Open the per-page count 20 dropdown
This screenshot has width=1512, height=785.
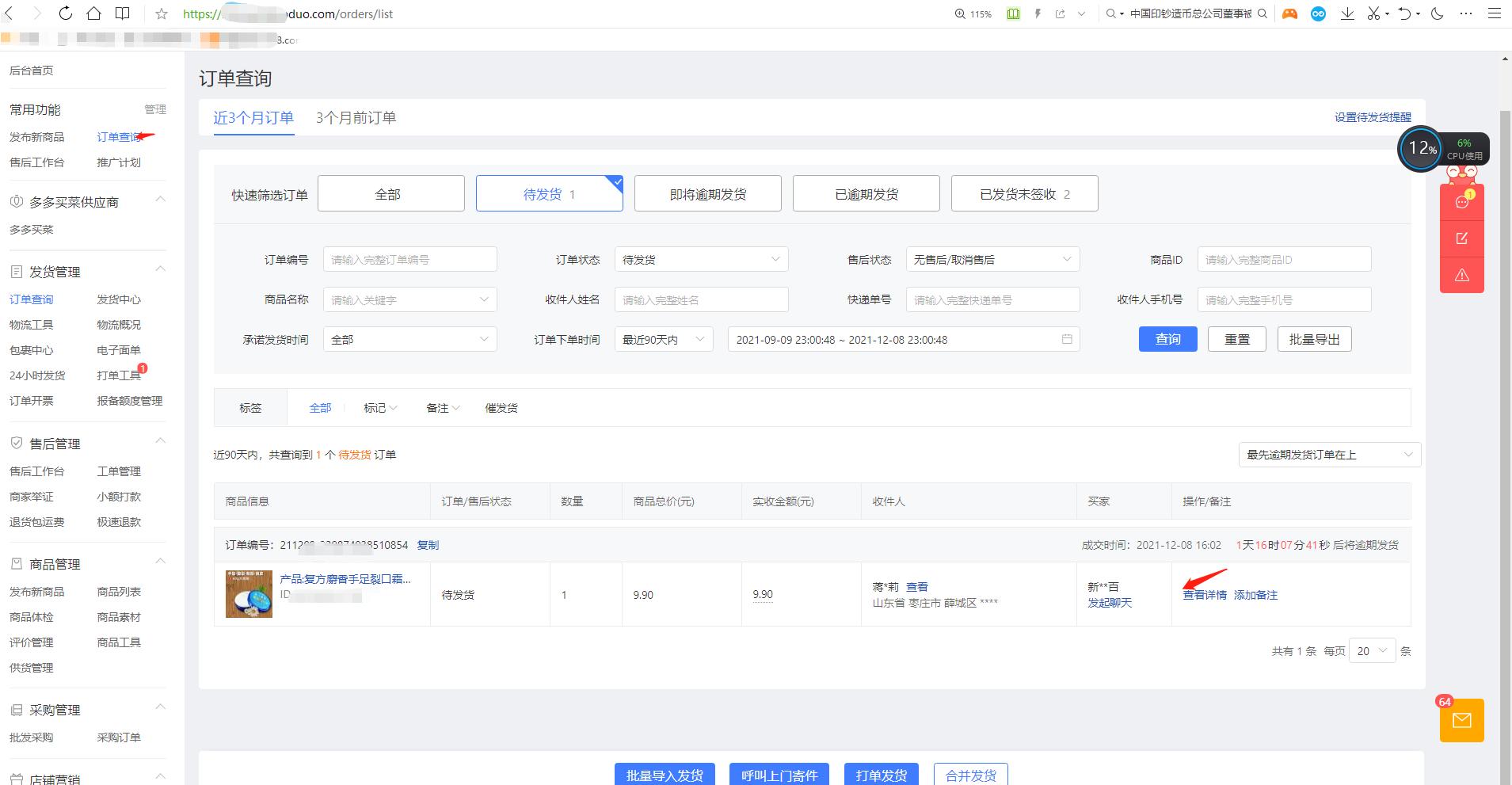coord(1371,650)
